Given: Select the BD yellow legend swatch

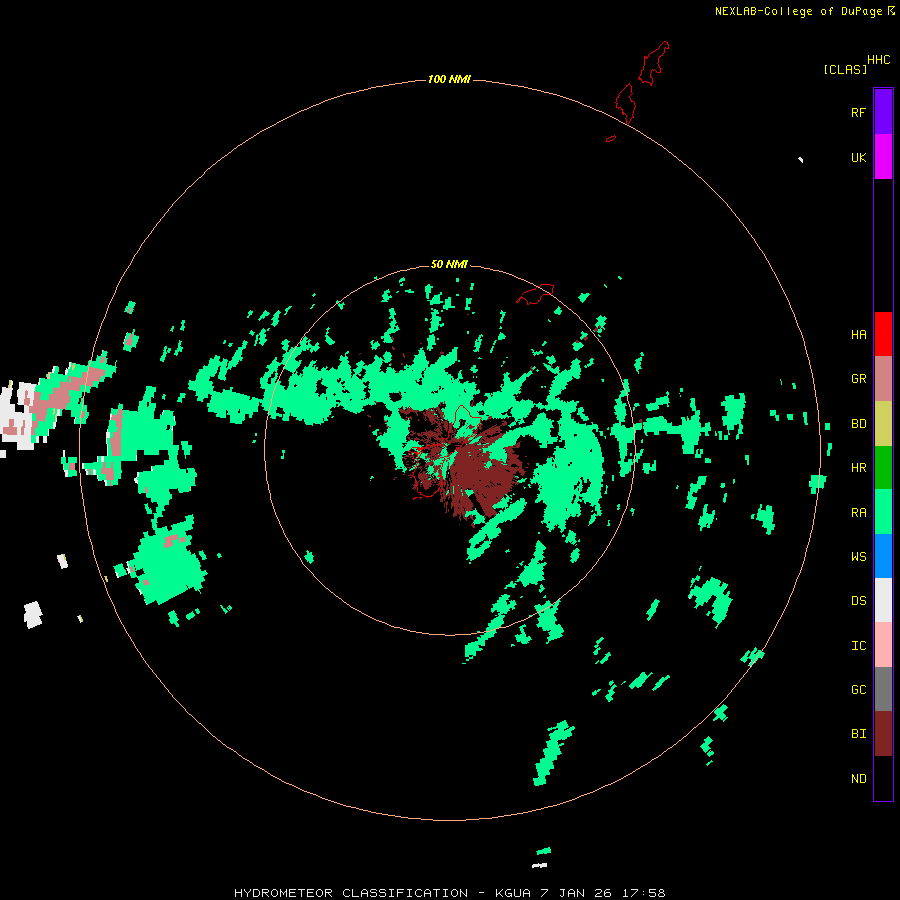Looking at the screenshot, I should click(x=883, y=424).
